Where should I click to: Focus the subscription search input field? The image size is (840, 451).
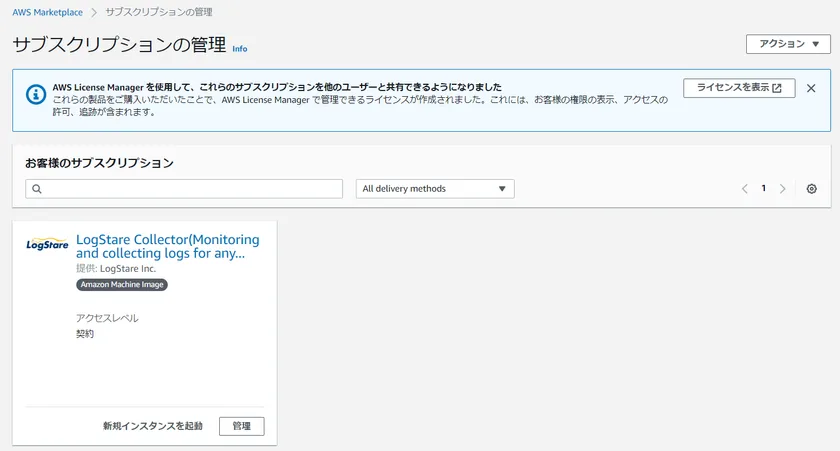190,189
